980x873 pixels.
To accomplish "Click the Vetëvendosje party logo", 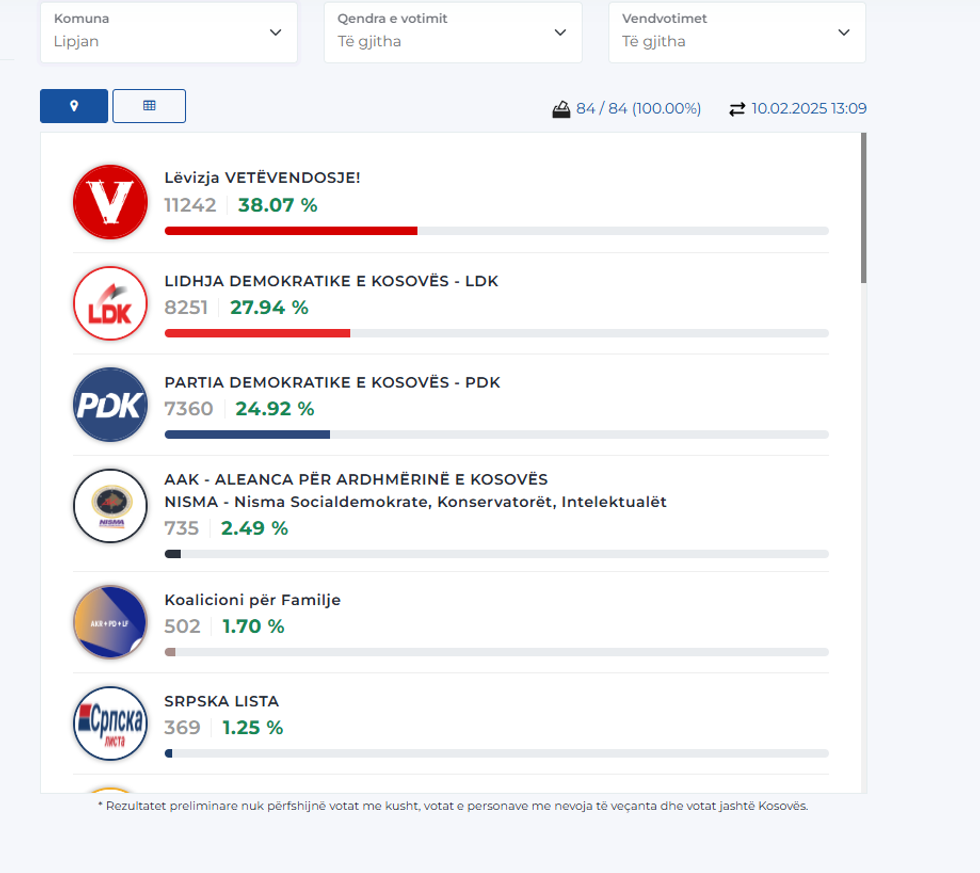I will click(110, 202).
